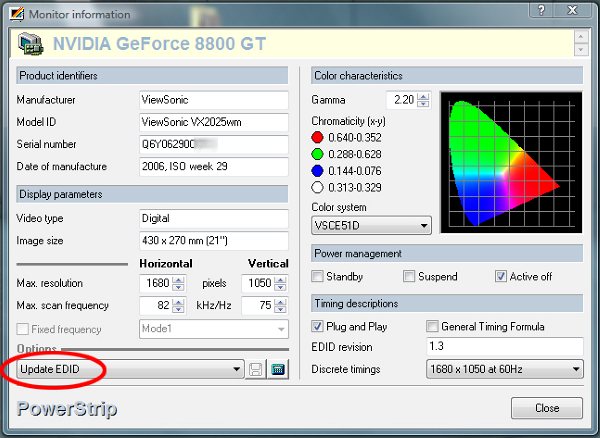This screenshot has height=438, width=600.
Task: Enable the Suspend checkbox
Action: coord(409,276)
